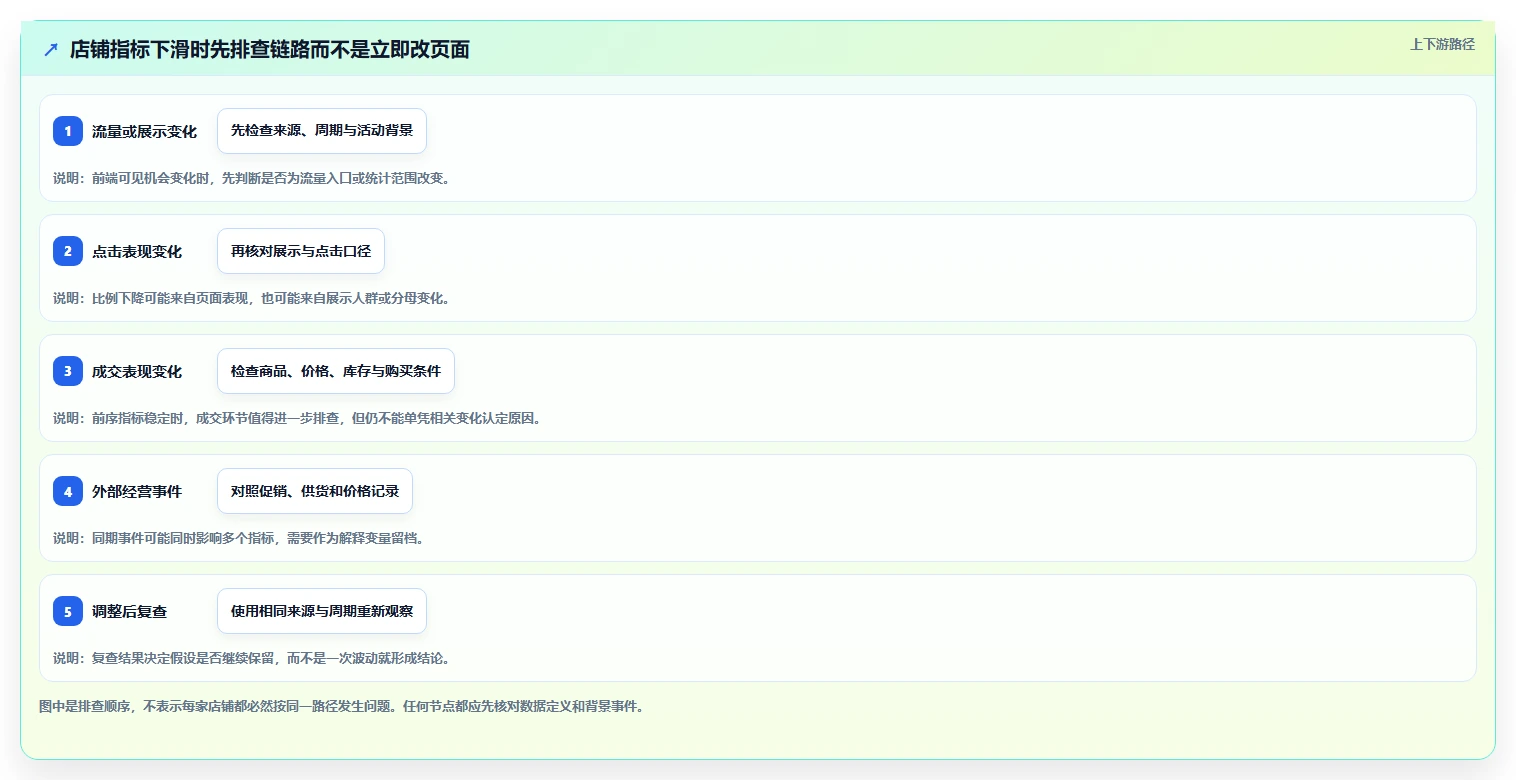This screenshot has width=1516, height=780.
Task: Click the step 3 number badge
Action: tap(68, 371)
